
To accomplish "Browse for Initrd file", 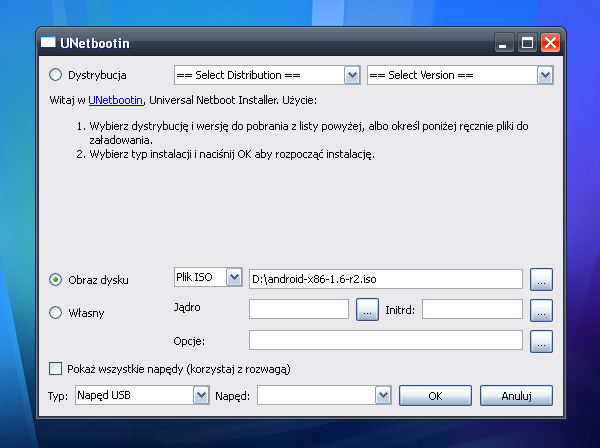I will tap(541, 310).
